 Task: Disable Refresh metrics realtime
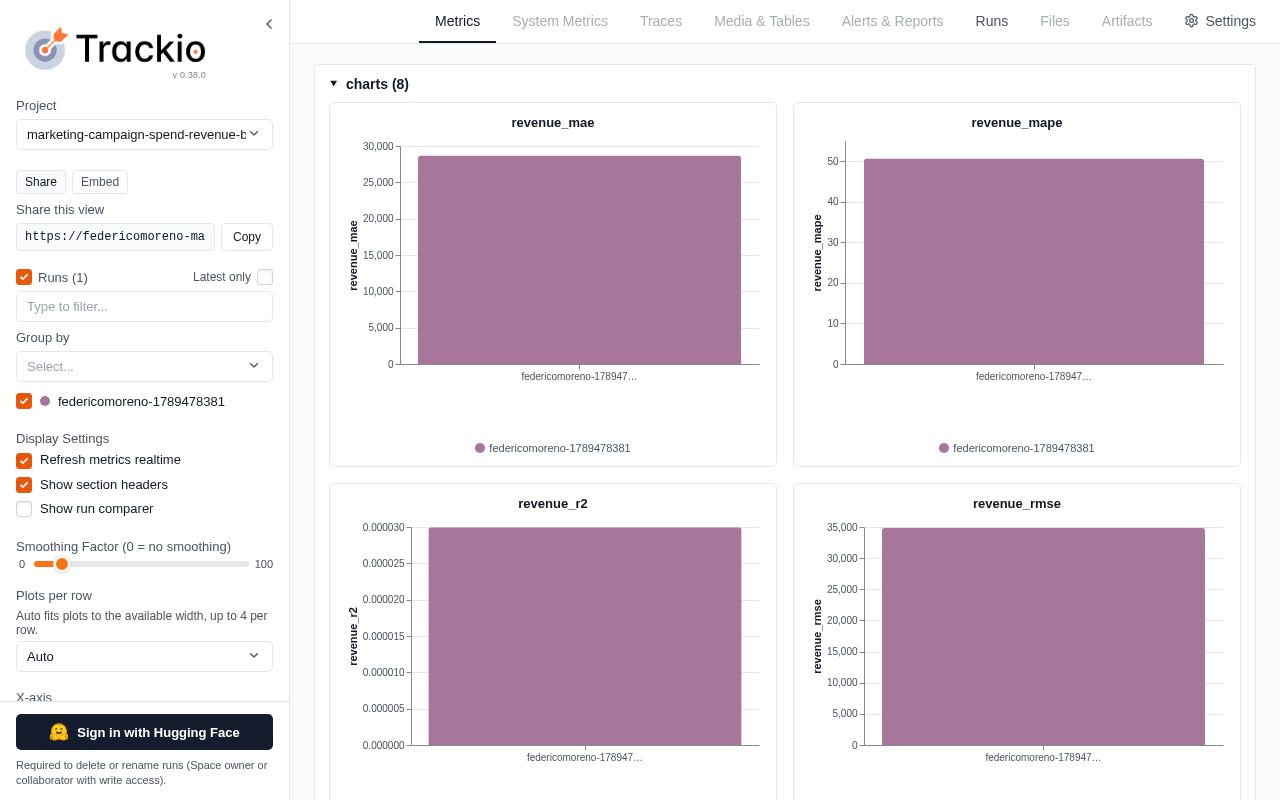tap(24, 461)
